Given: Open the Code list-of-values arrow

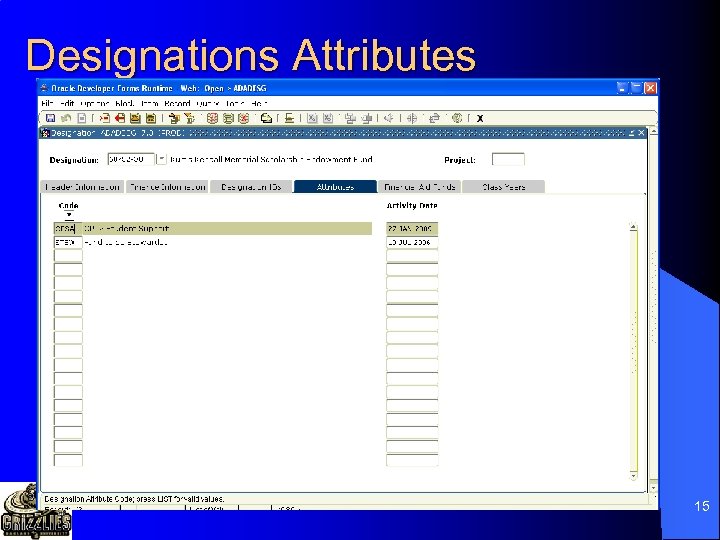Looking at the screenshot, I should tap(69, 215).
